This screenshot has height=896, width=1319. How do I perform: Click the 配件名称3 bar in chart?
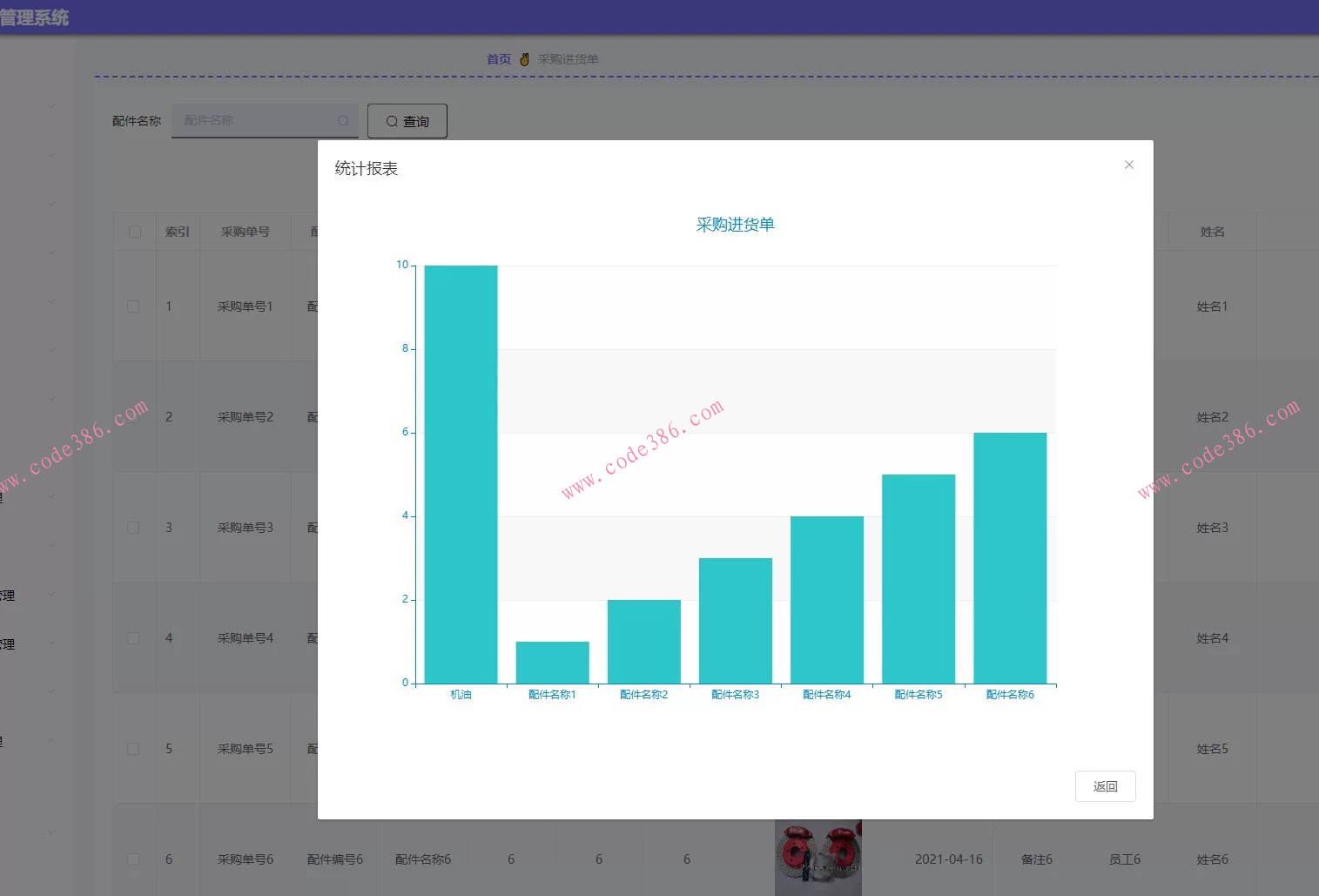(x=735, y=621)
